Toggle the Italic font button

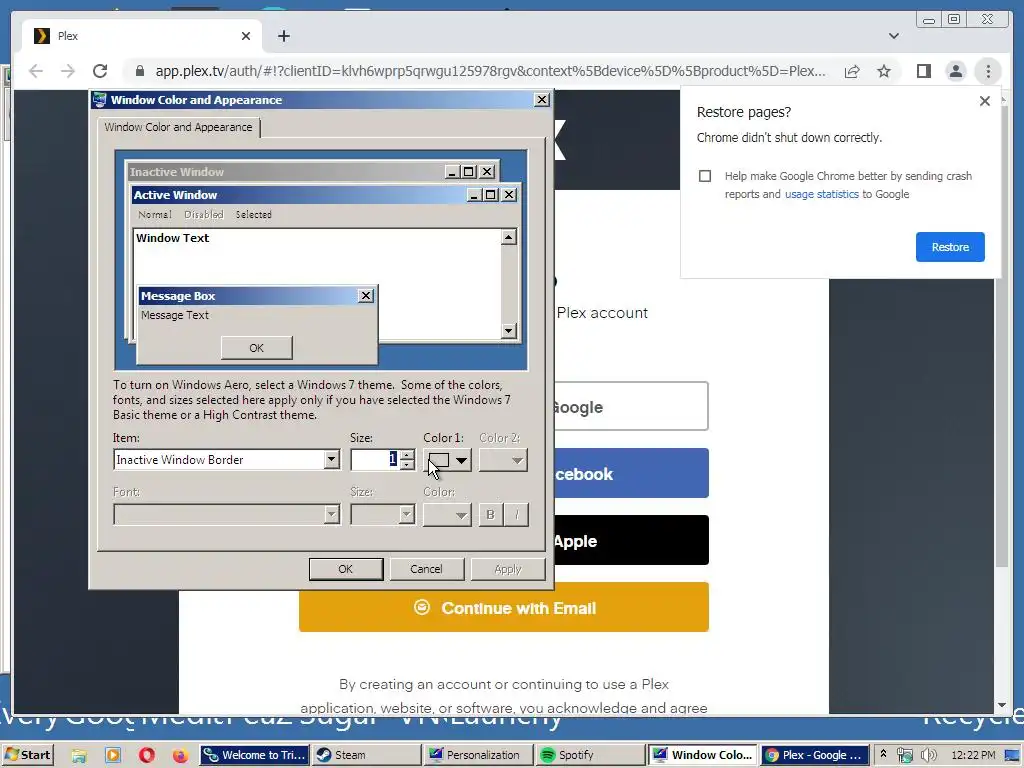(x=516, y=515)
